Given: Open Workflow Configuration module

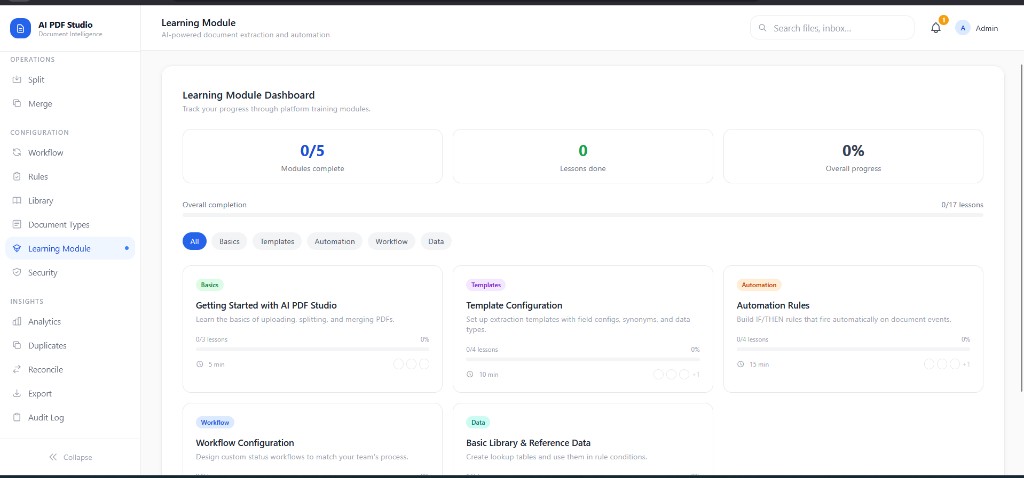Looking at the screenshot, I should coord(312,439).
